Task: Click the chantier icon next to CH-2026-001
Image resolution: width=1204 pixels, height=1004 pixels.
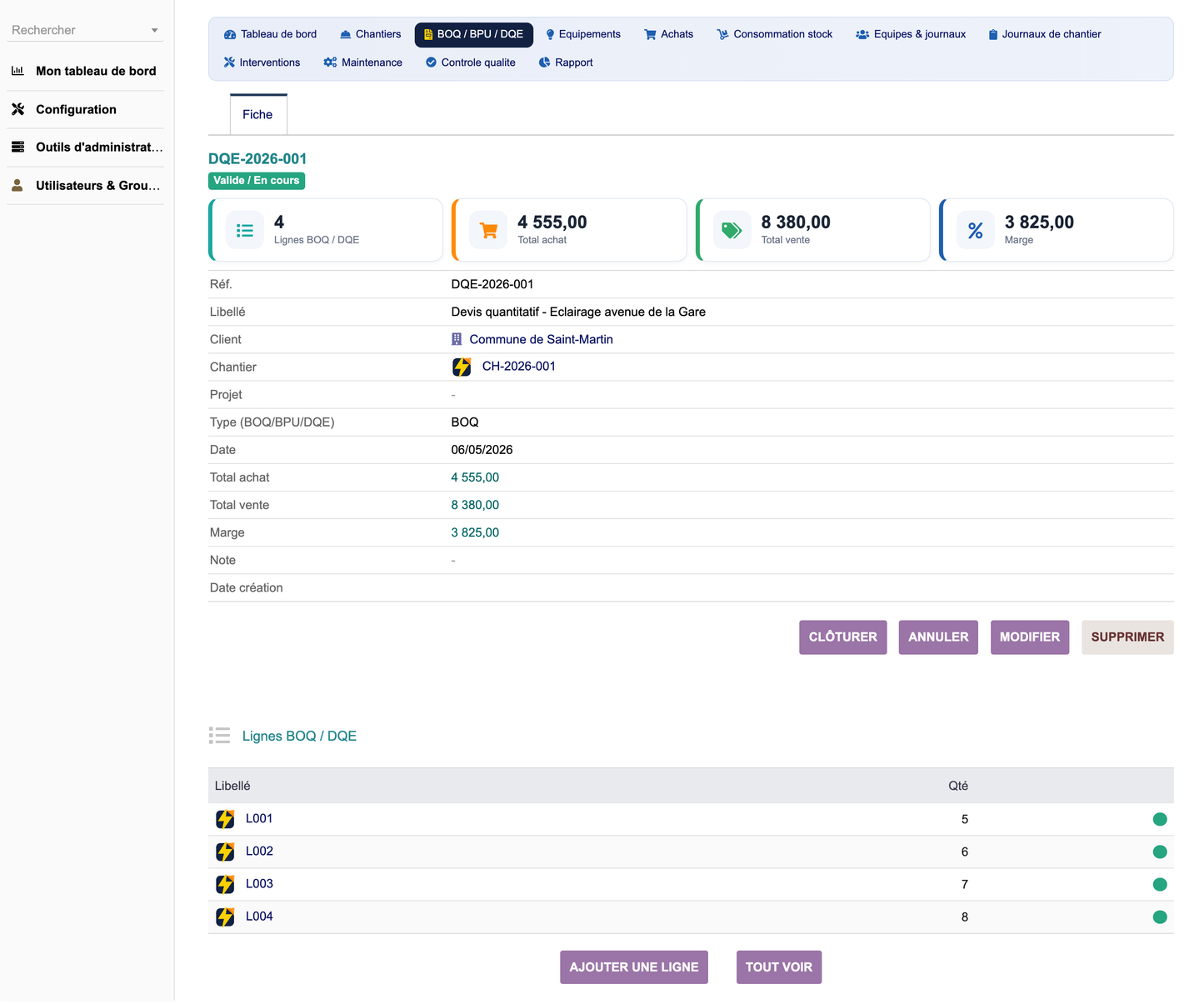Action: click(x=462, y=367)
